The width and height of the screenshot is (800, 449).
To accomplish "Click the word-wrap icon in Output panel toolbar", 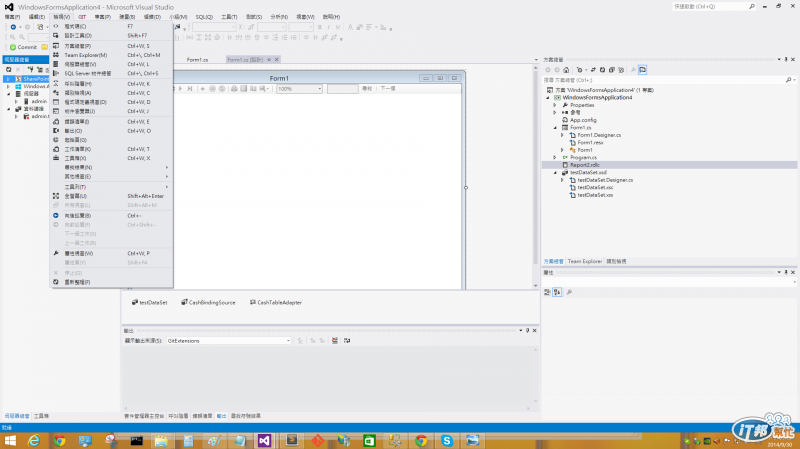I will coord(347,340).
